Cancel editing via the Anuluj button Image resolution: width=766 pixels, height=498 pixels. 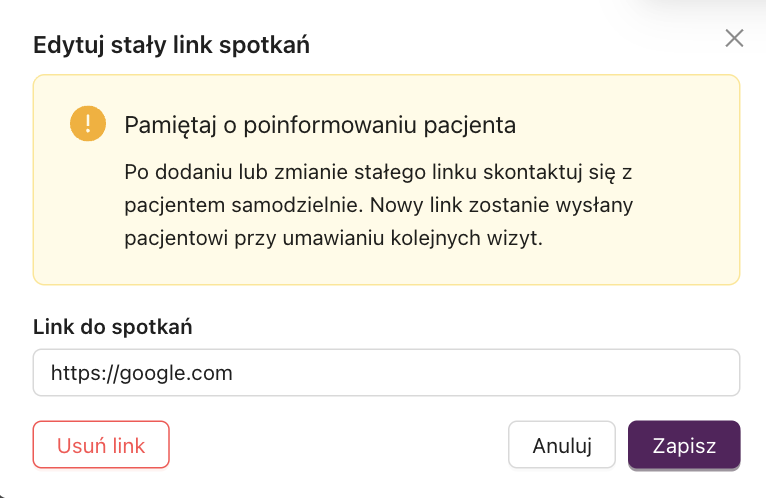pos(562,445)
